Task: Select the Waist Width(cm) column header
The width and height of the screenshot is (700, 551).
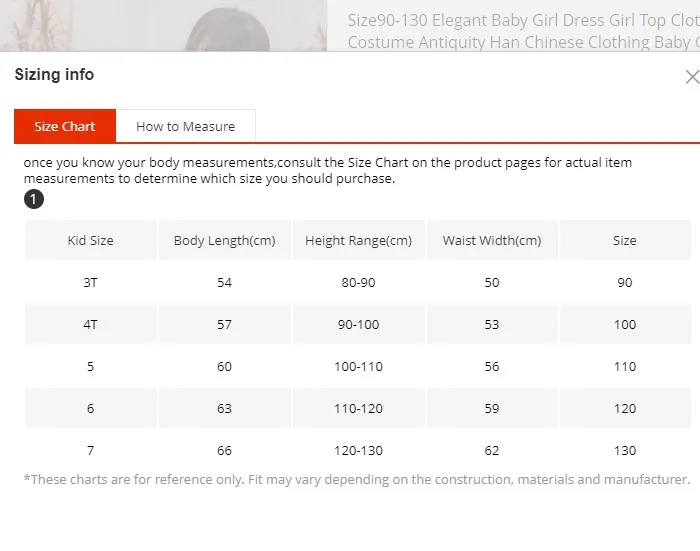Action: pos(492,240)
